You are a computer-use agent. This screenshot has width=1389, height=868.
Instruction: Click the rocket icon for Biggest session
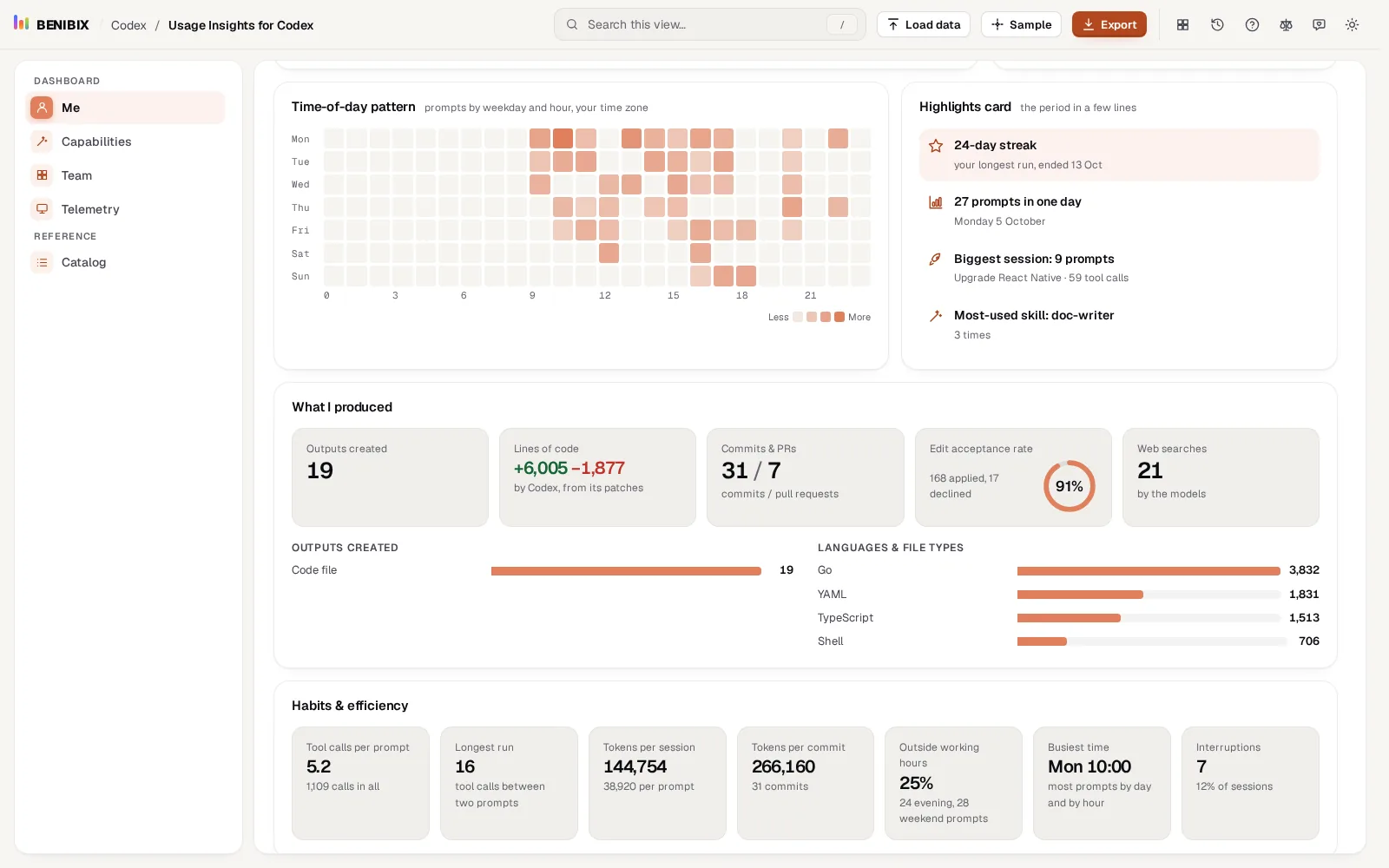coord(936,259)
